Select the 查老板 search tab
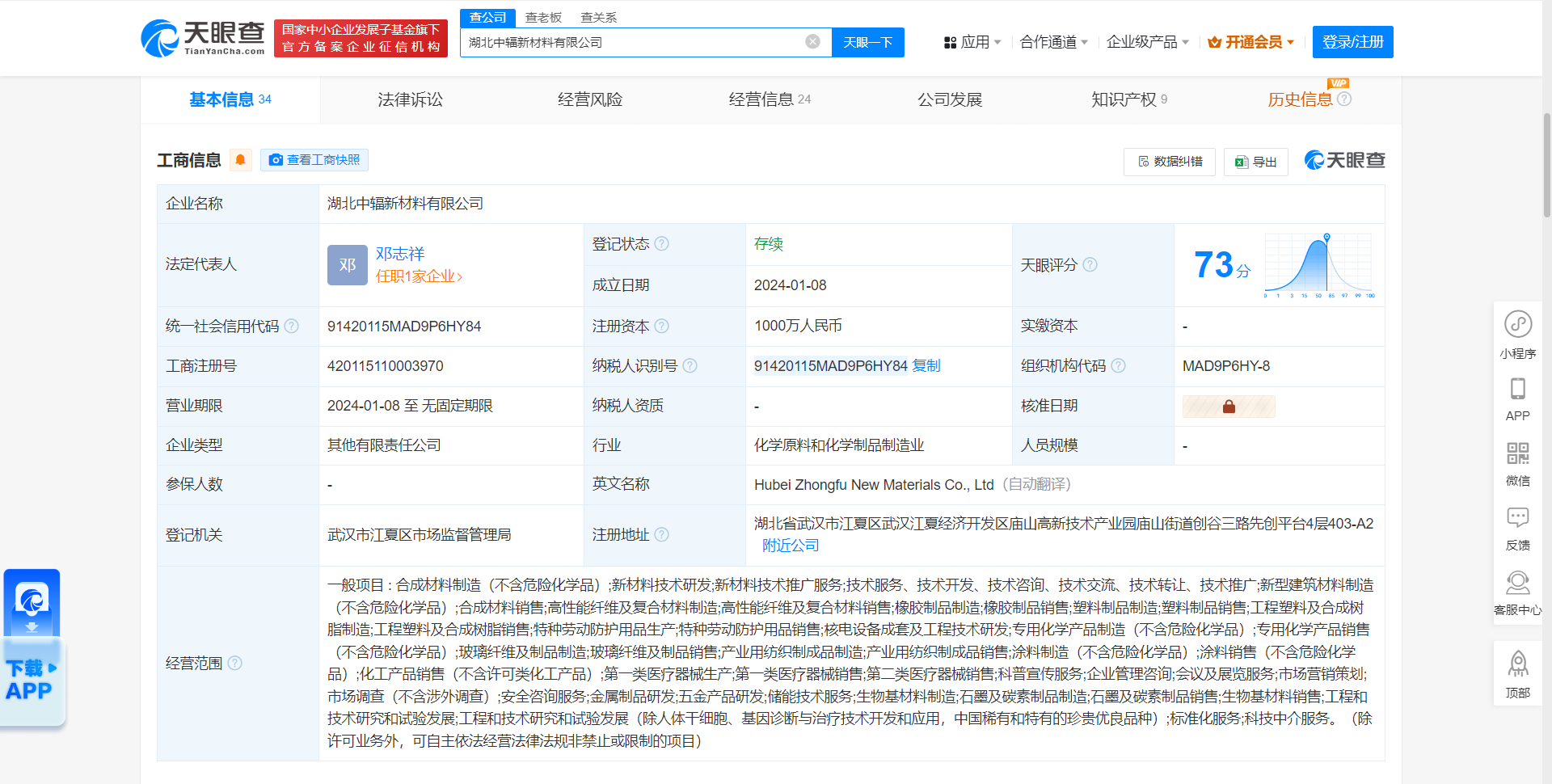The image size is (1552, 784). (543, 17)
